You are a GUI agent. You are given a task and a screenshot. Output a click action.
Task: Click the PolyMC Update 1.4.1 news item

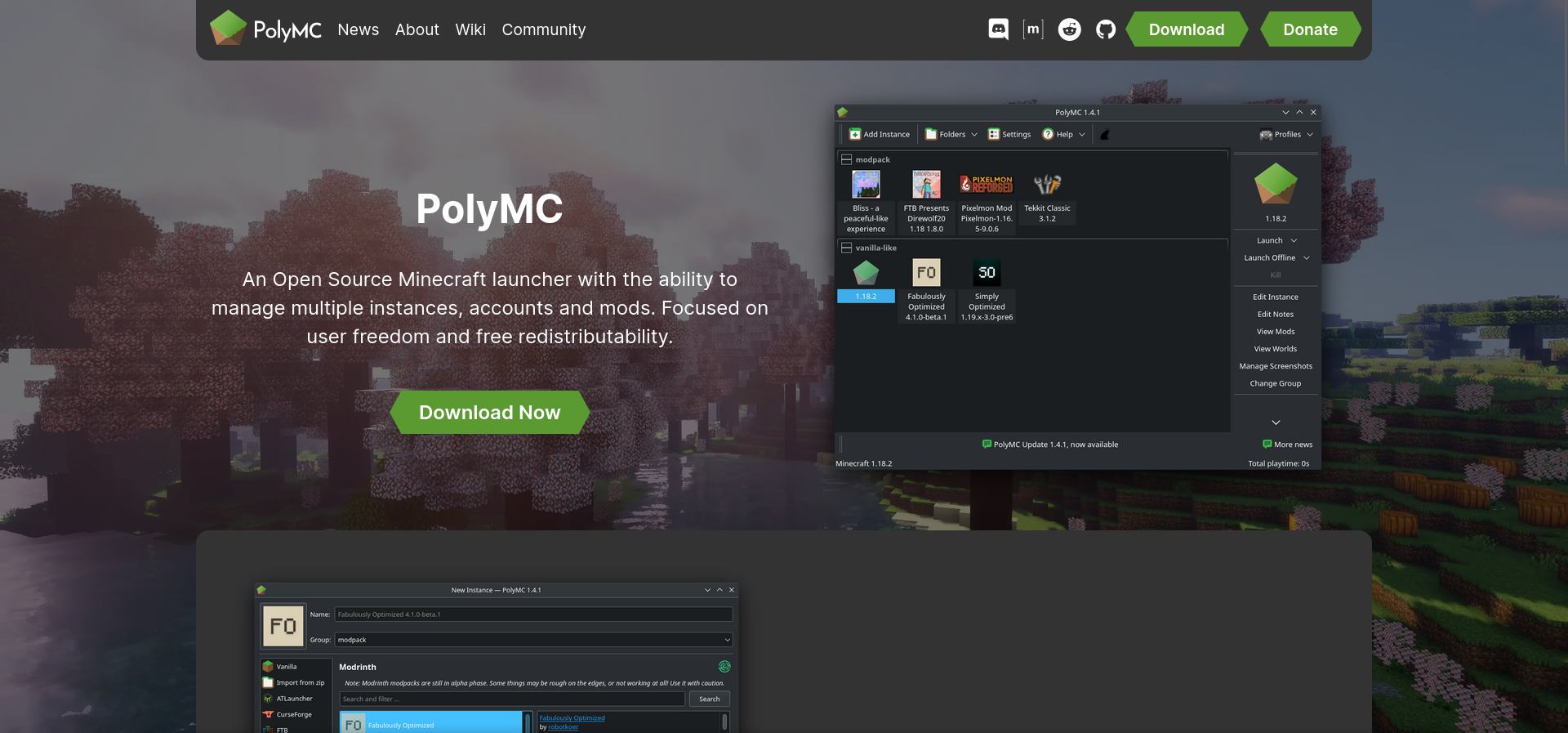(x=1050, y=445)
